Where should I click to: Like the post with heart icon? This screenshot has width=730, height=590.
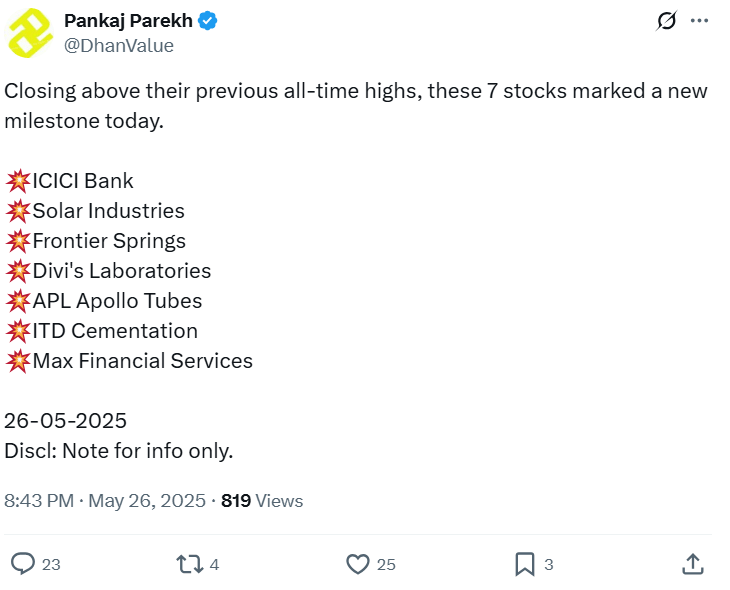[358, 564]
